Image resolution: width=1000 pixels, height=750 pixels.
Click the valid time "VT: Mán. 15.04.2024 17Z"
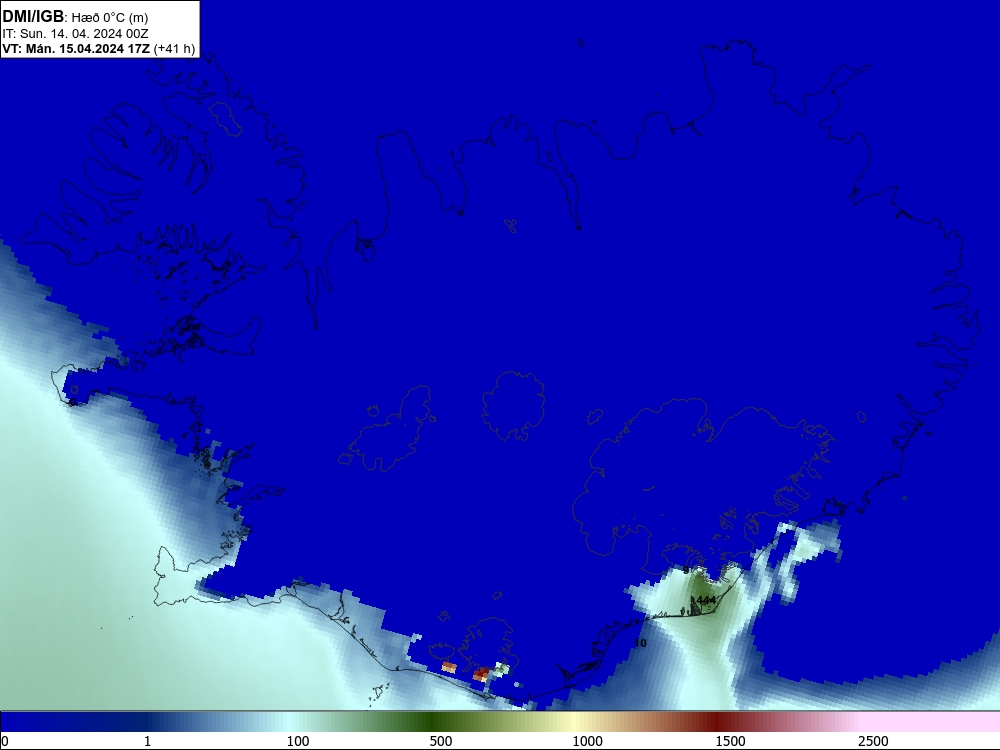(x=77, y=49)
